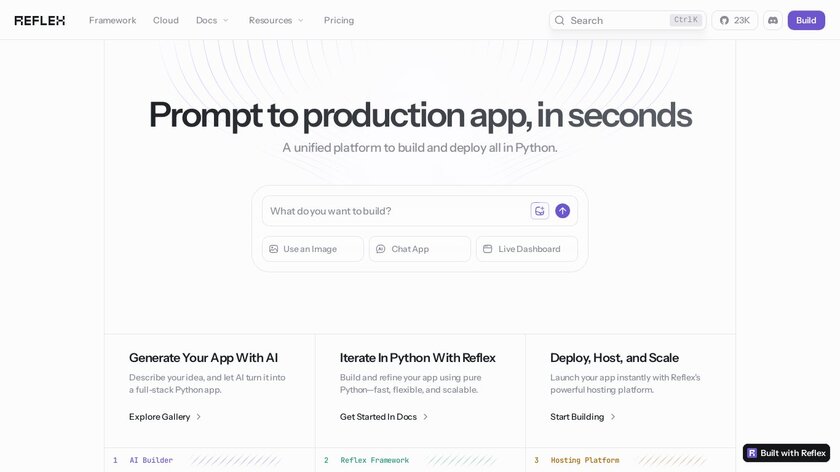This screenshot has width=840, height=472.
Task: Submit prompt with the purple arrow button
Action: click(x=563, y=211)
